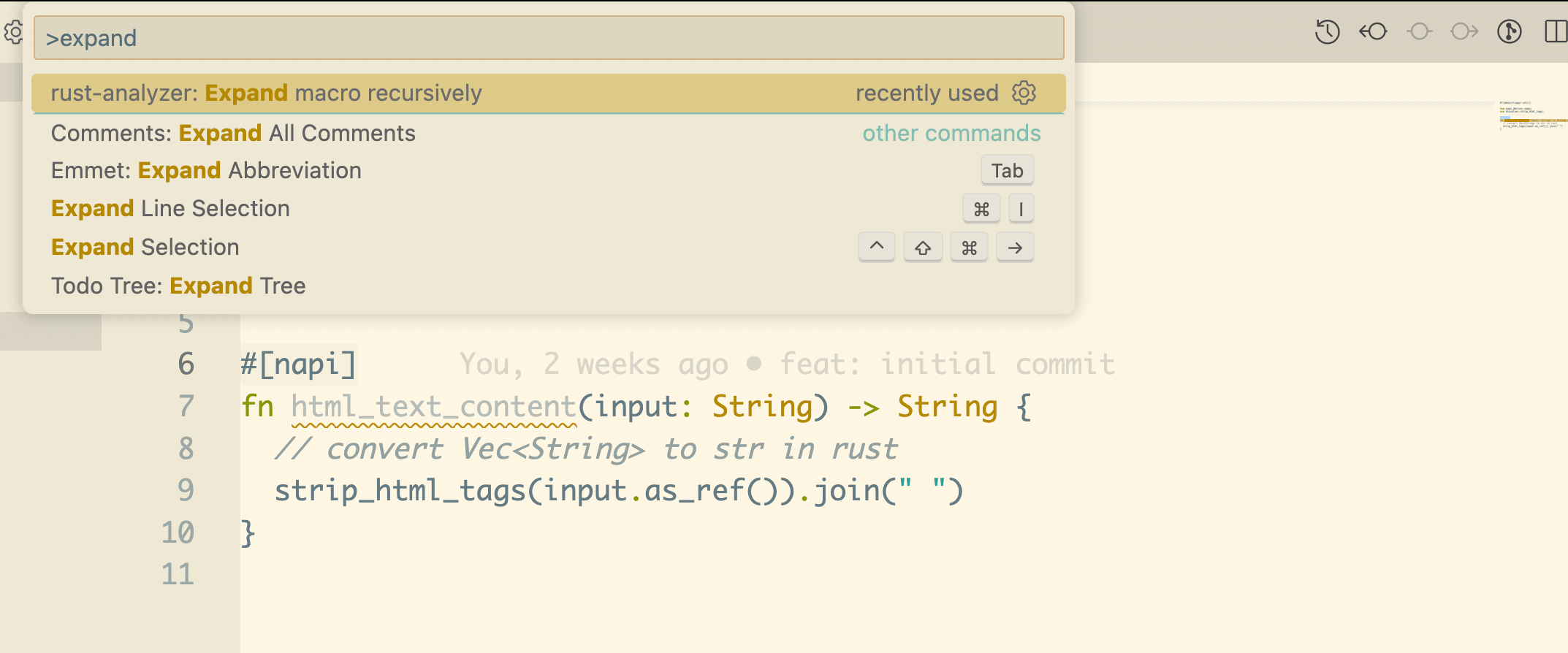Click the #[napi] attribute on line 6
Image resolution: width=1568 pixels, height=653 pixels.
click(298, 364)
